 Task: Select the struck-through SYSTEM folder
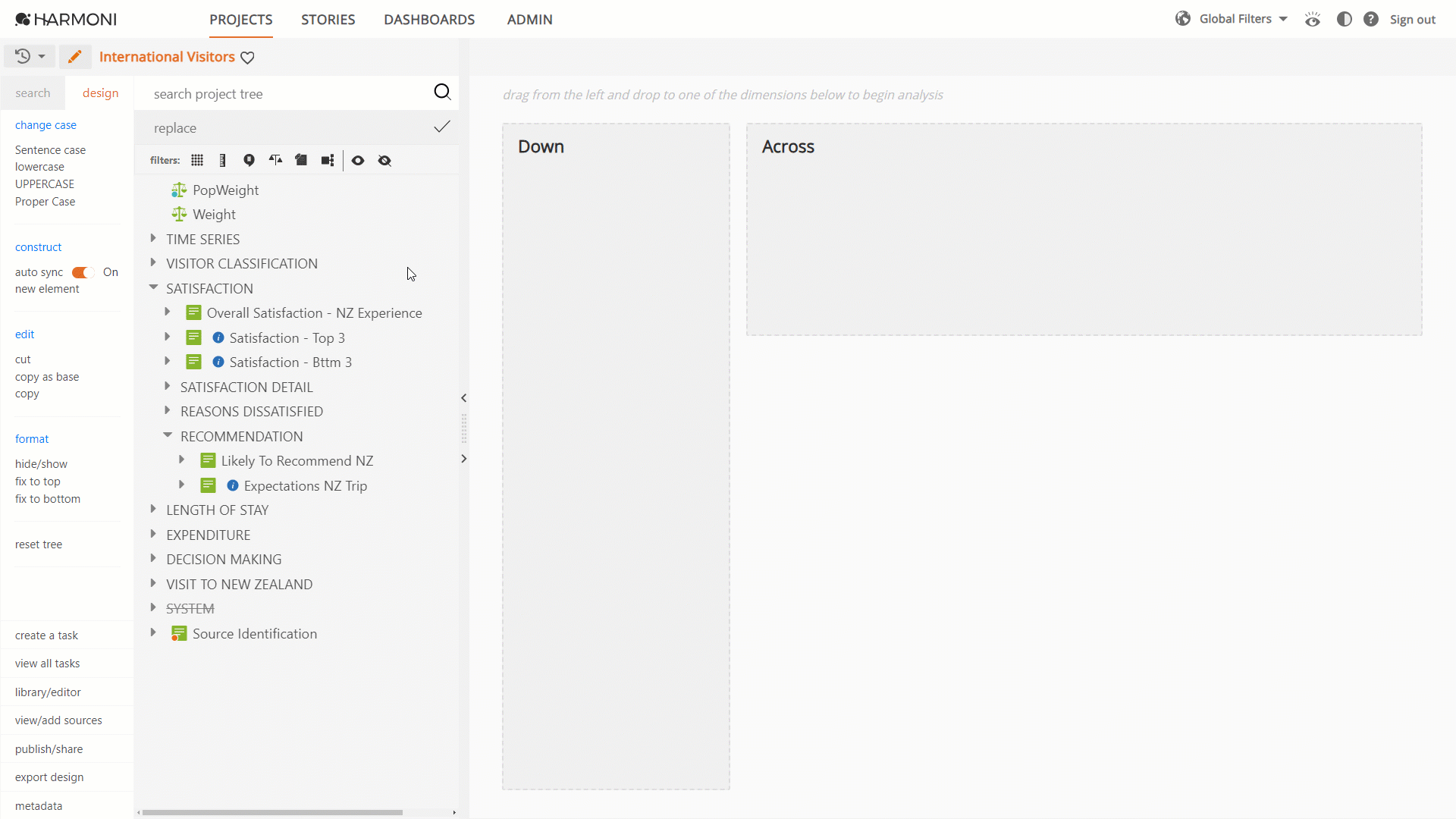tap(190, 609)
